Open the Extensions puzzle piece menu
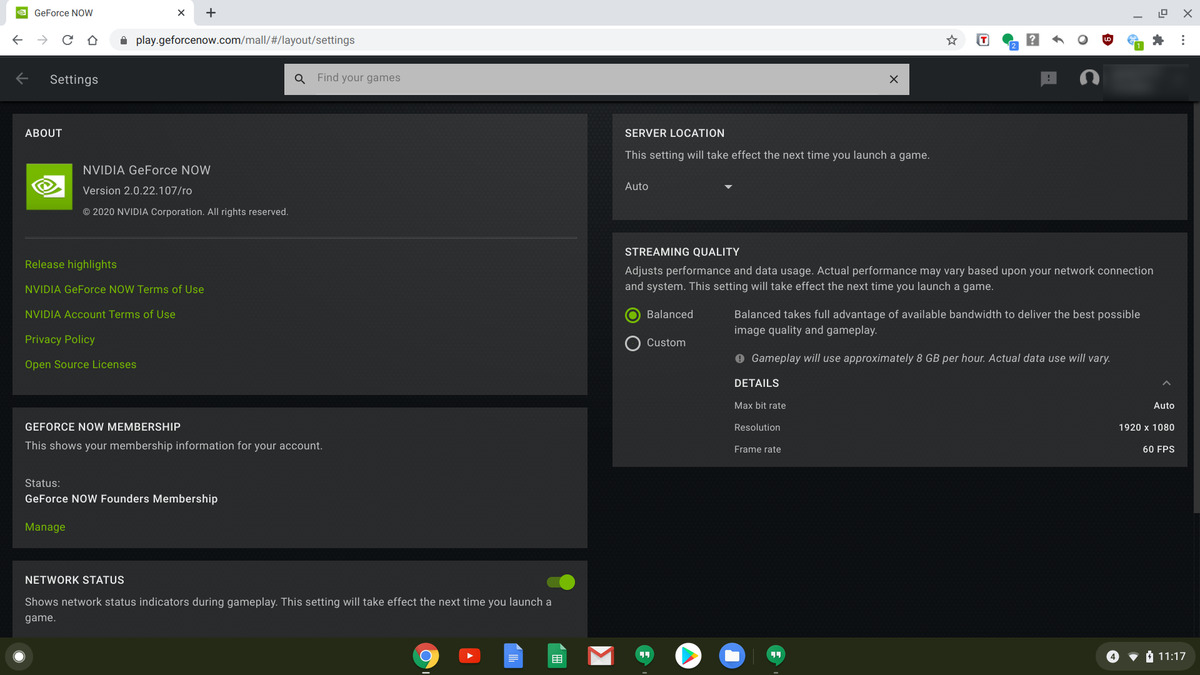This screenshot has height=675, width=1200. coord(1158,40)
